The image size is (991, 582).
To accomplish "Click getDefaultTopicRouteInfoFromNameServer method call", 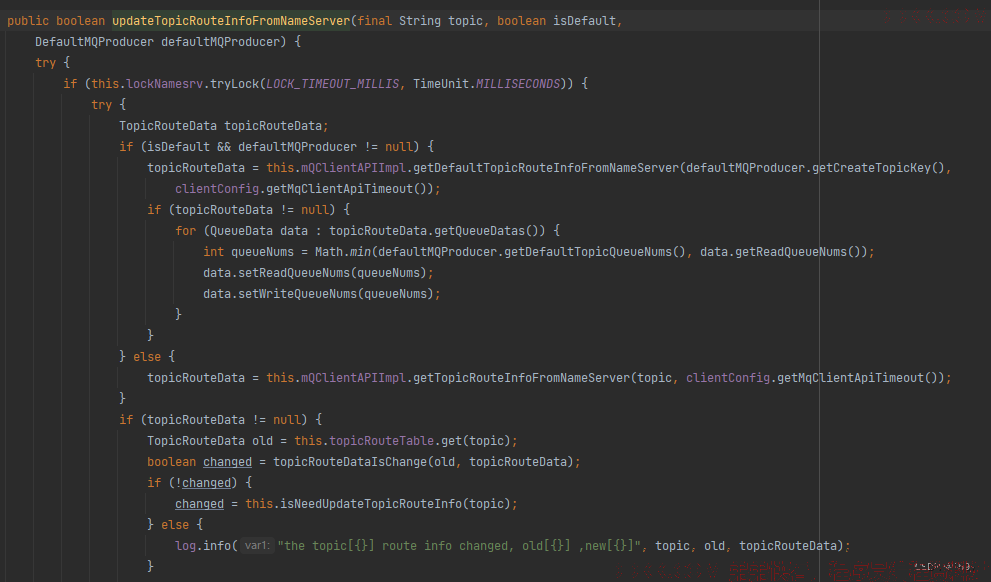I will click(546, 167).
